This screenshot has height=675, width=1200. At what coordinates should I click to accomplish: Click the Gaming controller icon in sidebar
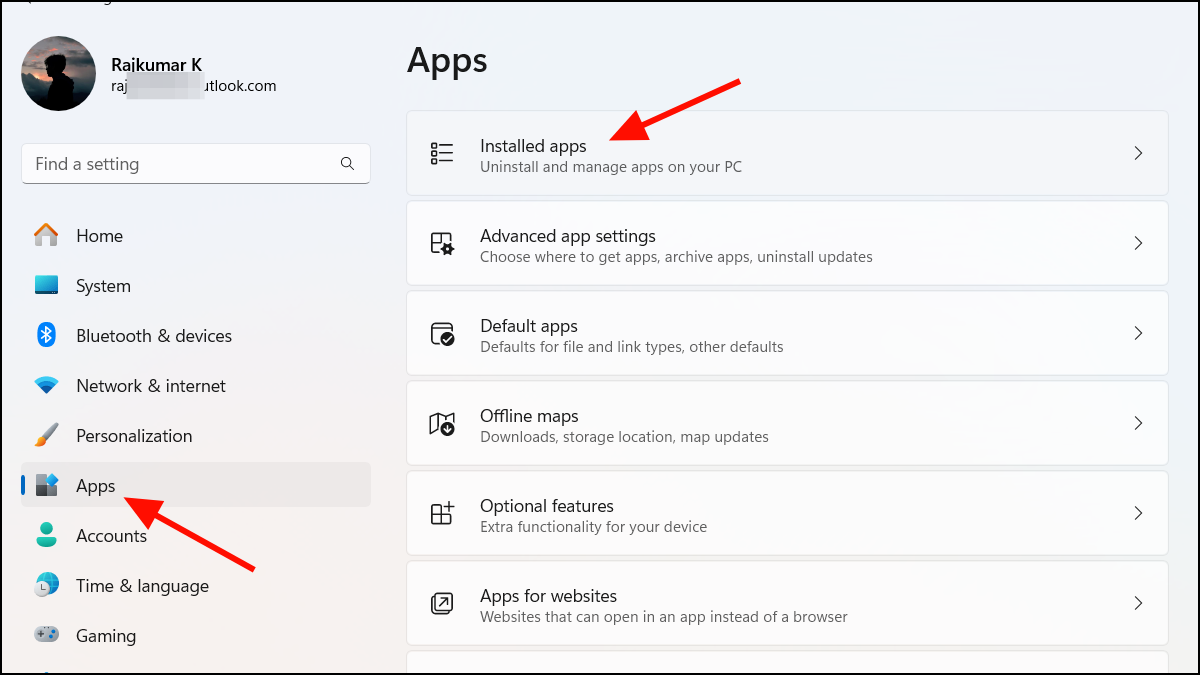pos(46,635)
